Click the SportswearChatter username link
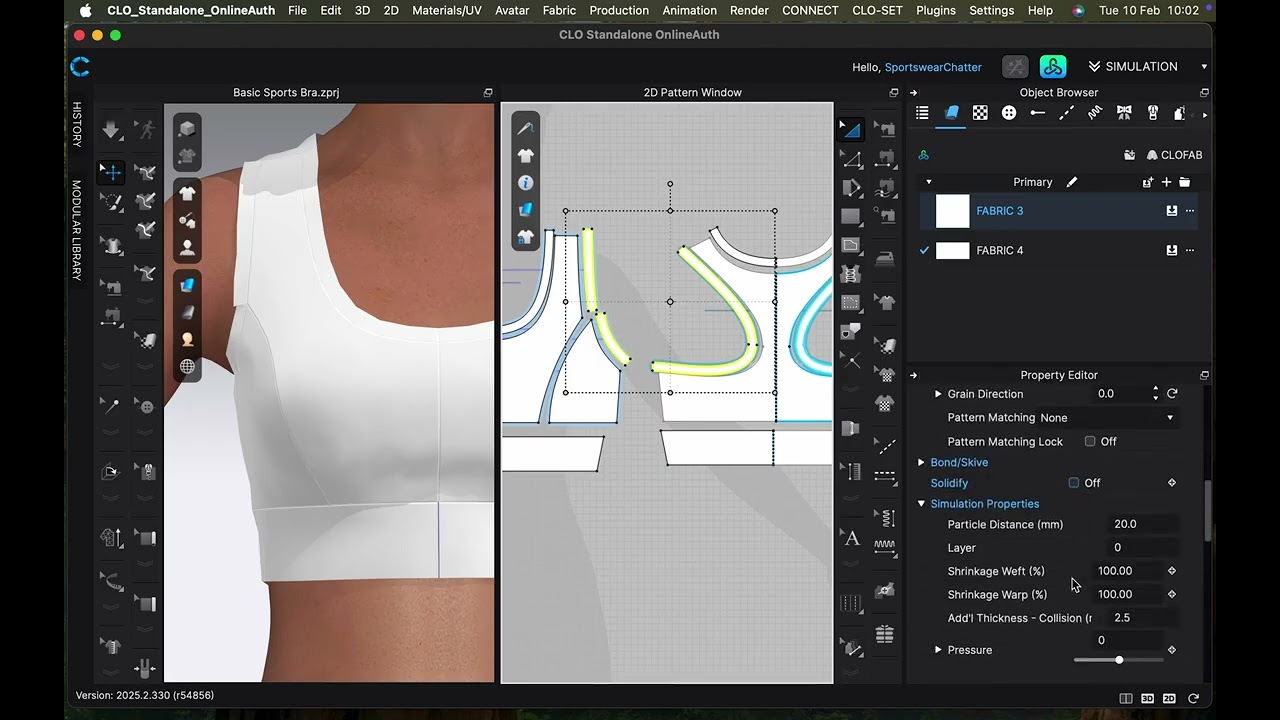This screenshot has height=720, width=1280. (933, 67)
